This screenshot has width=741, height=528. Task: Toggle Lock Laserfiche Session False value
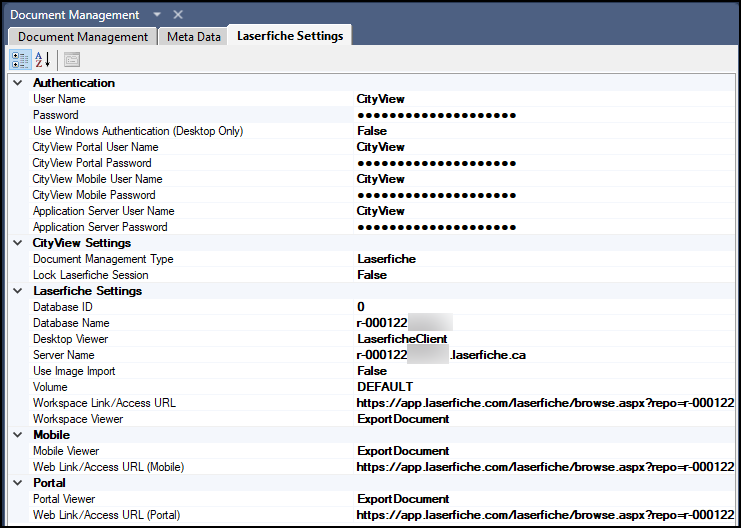[543, 275]
